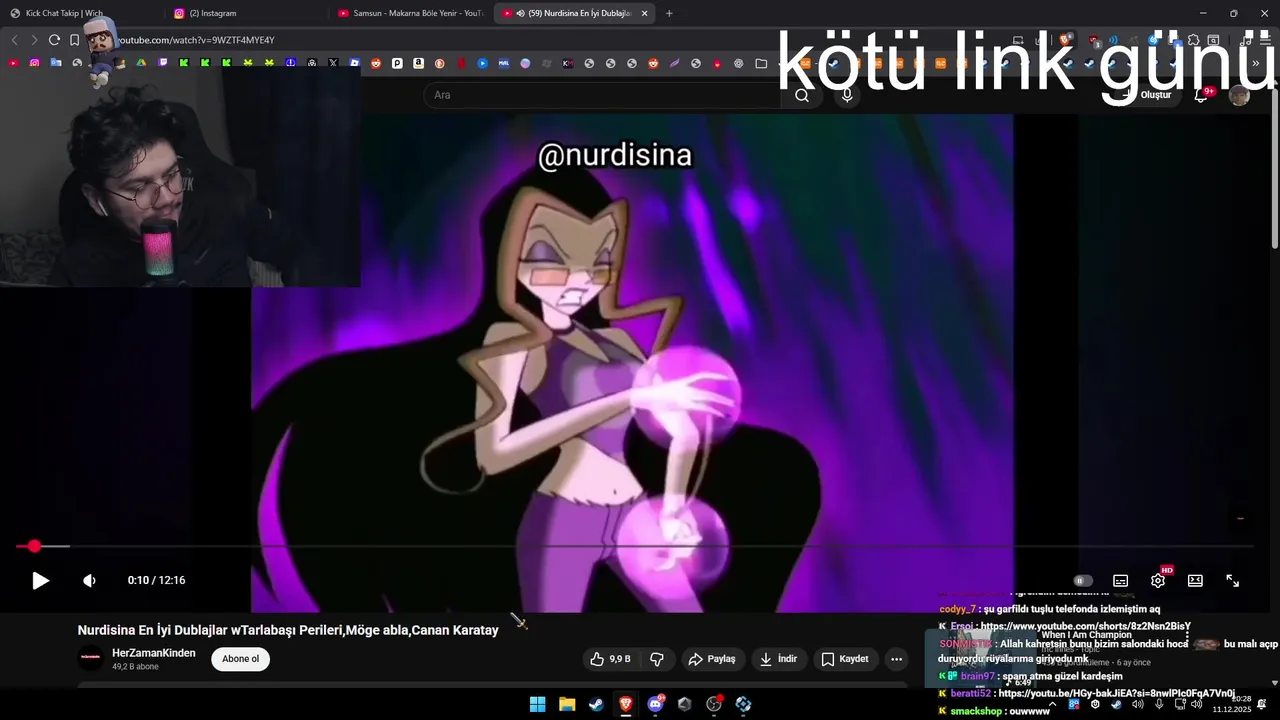The height and width of the screenshot is (720, 1280).
Task: Click the system tray microphone icon
Action: pos(1159,704)
